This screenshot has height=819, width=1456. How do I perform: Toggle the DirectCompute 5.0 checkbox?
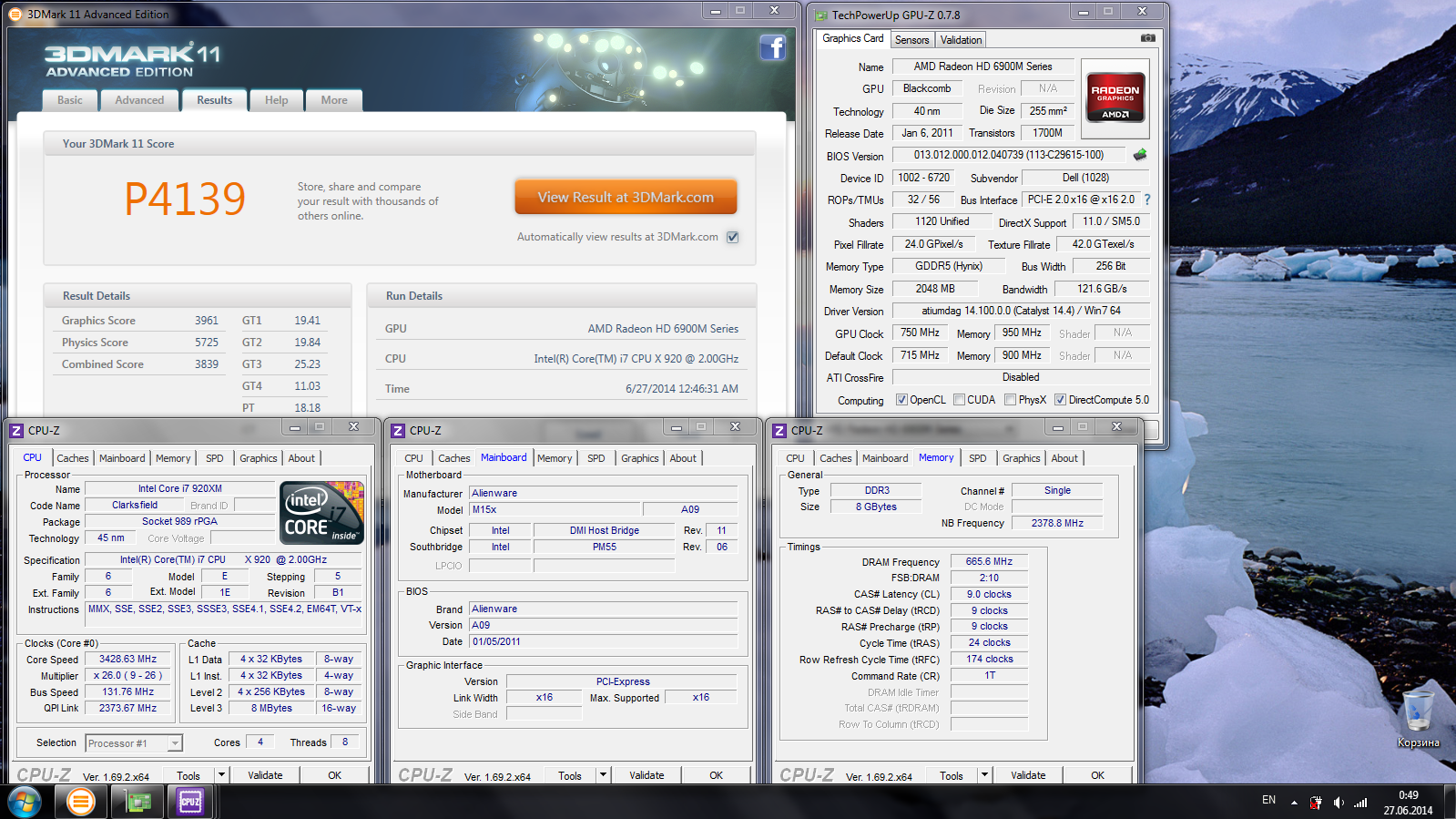pyautogui.click(x=1060, y=399)
